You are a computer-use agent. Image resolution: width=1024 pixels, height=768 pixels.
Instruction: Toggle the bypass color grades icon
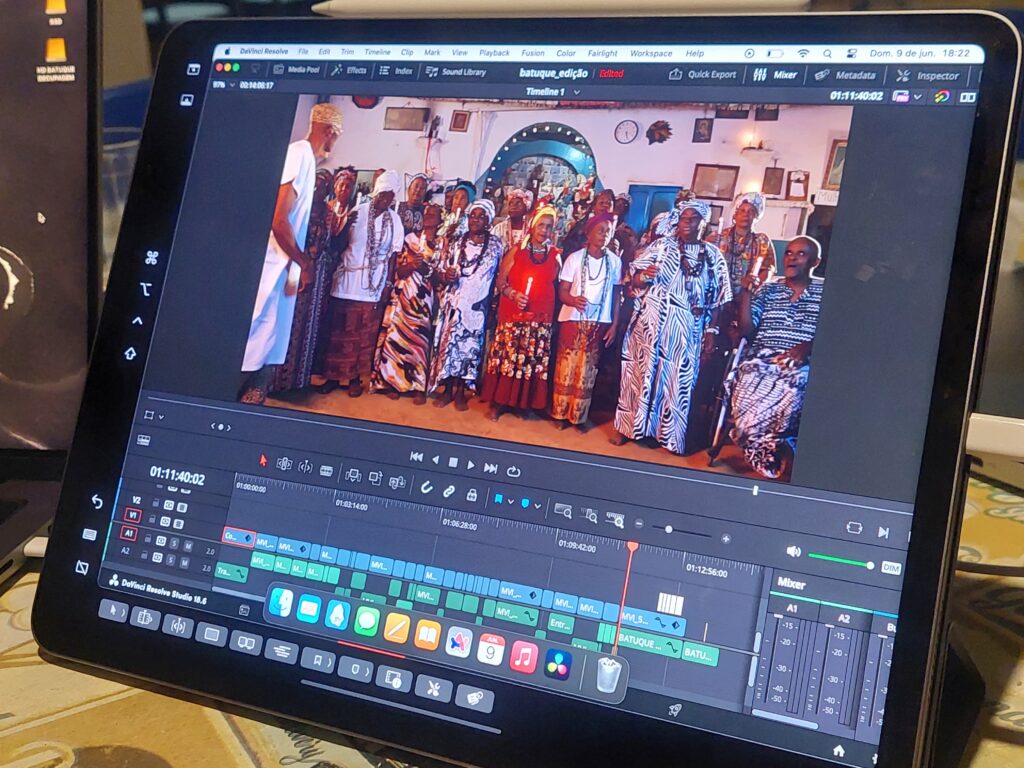(x=942, y=97)
